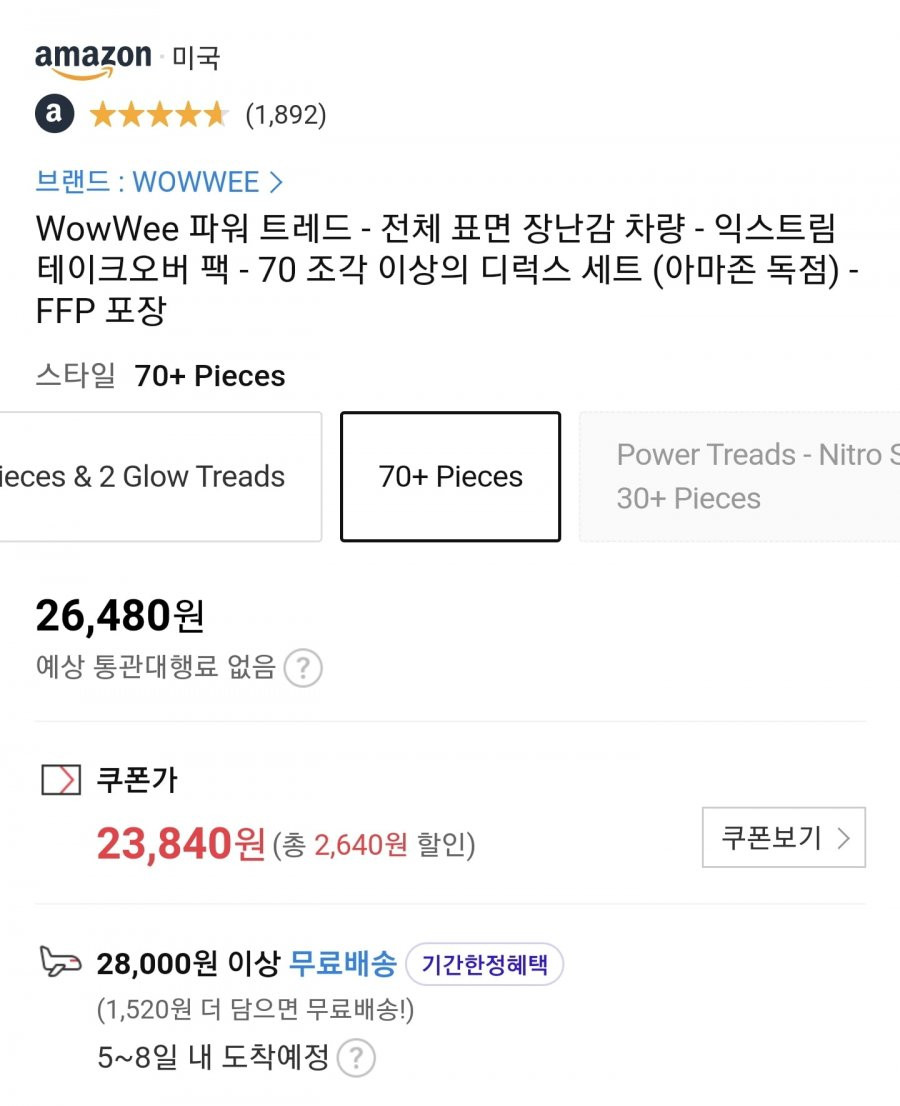Screen dimensions: 900x1106
Task: Open the star rating breakdown
Action: click(x=159, y=114)
